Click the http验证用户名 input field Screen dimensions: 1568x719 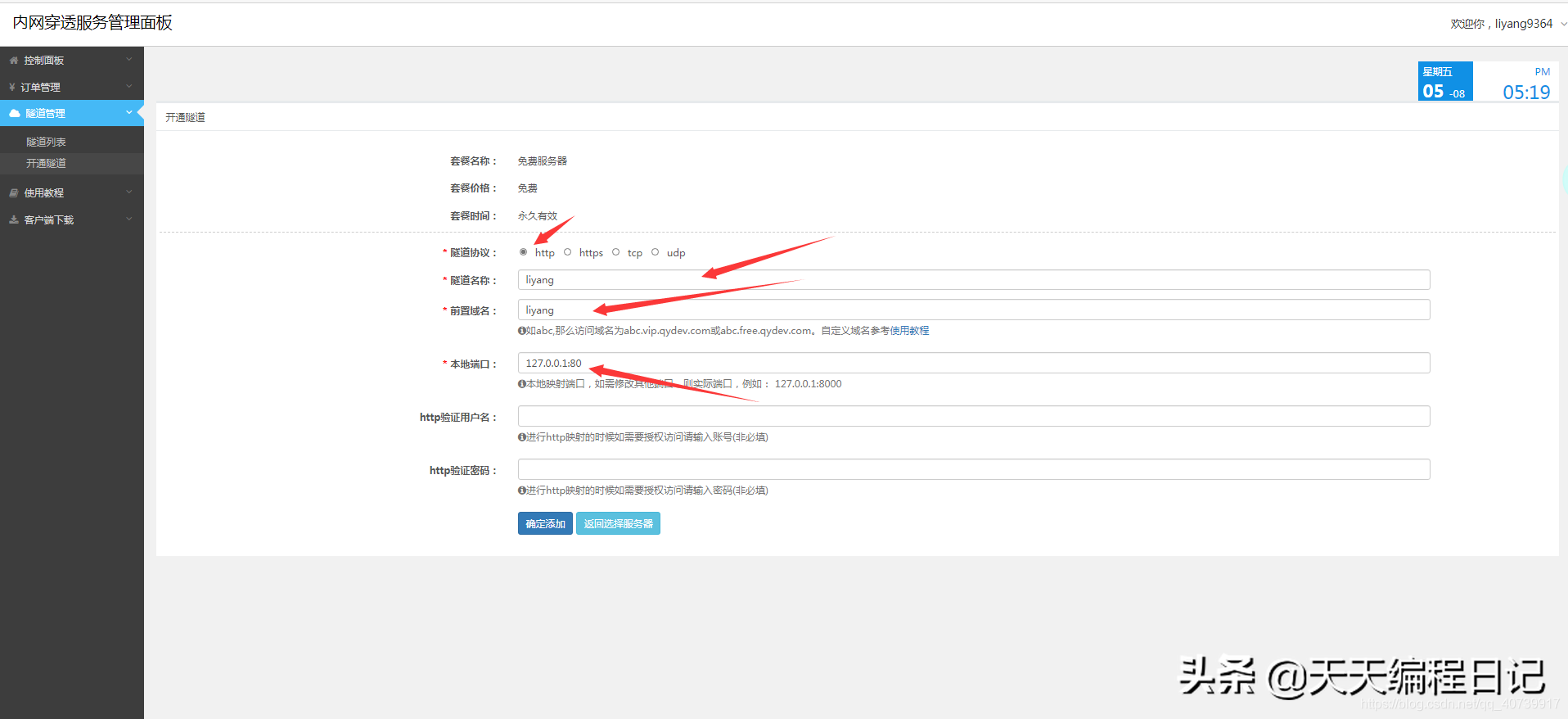974,416
